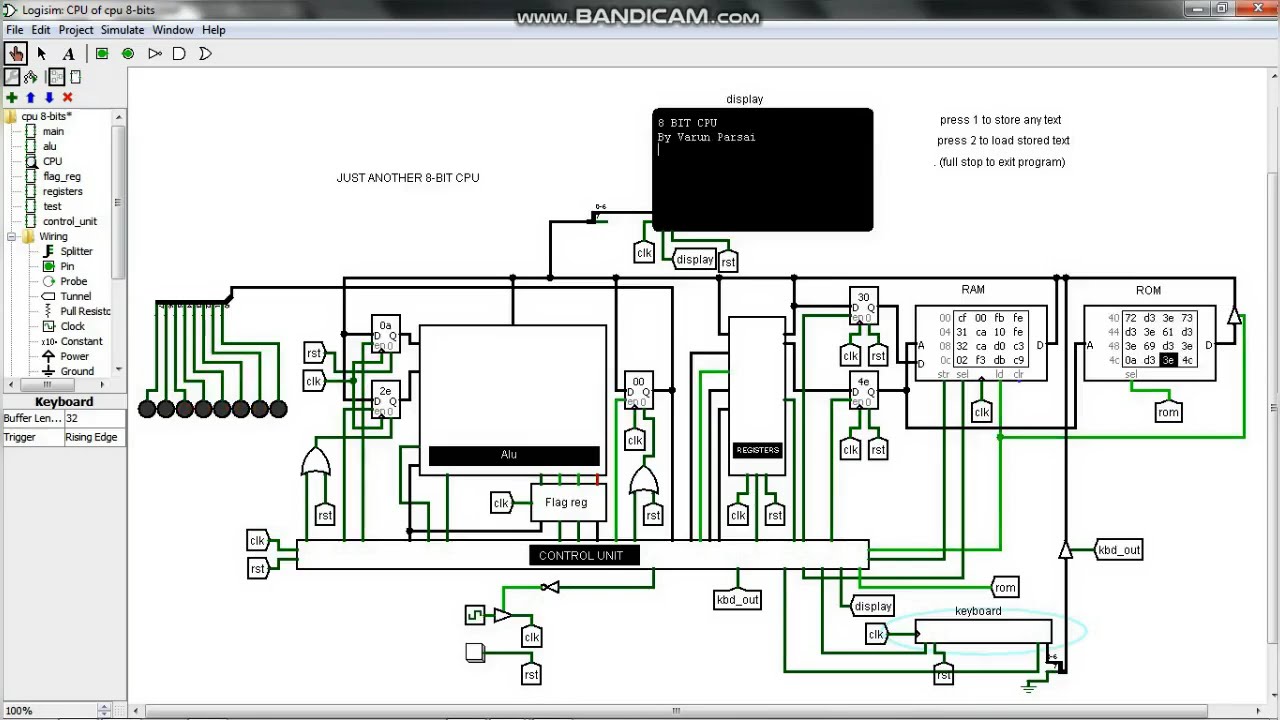Open the Project menu
The height and width of the screenshot is (720, 1280).
(76, 30)
